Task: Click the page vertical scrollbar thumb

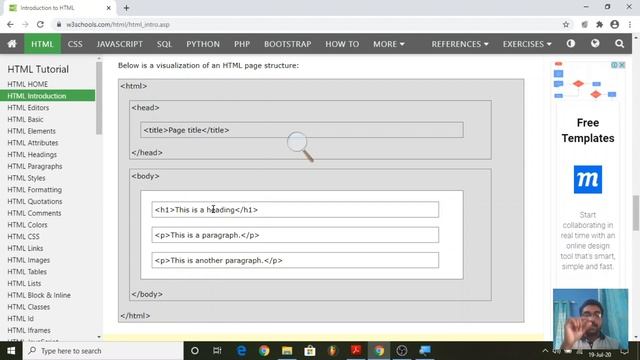Action: coord(636,213)
